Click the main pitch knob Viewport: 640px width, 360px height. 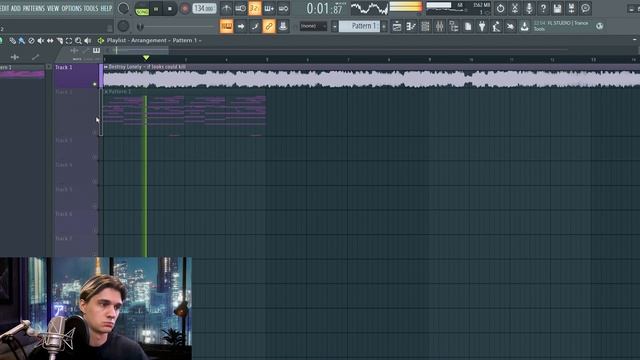pyautogui.click(x=123, y=26)
